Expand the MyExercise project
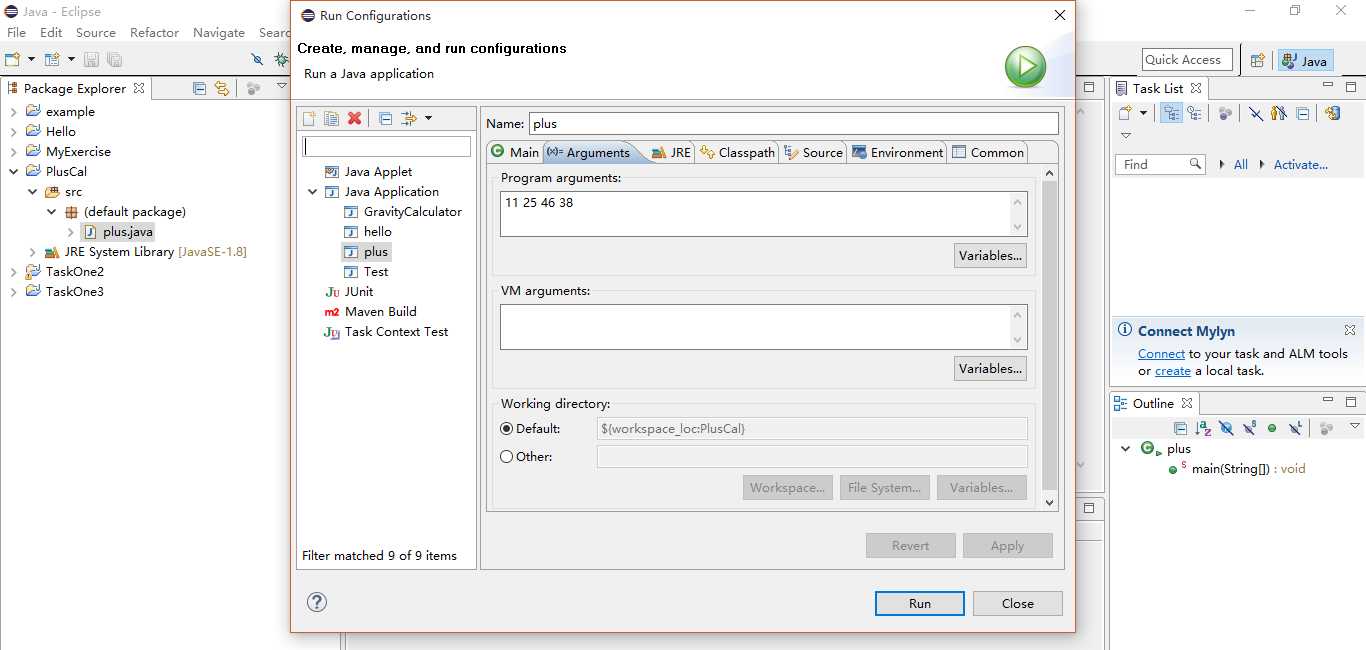The height and width of the screenshot is (650, 1366). click(13, 152)
